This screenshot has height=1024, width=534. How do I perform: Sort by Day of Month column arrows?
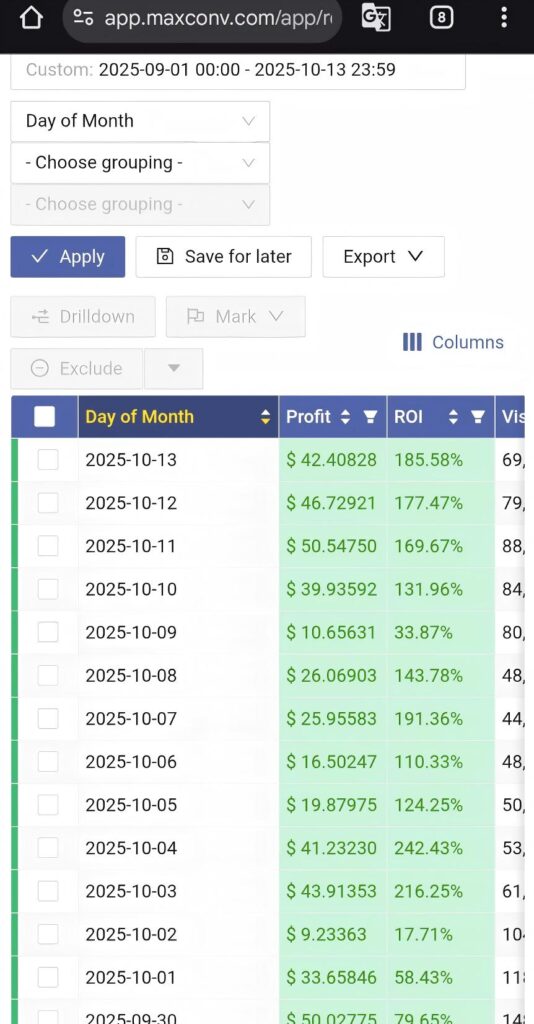(265, 417)
